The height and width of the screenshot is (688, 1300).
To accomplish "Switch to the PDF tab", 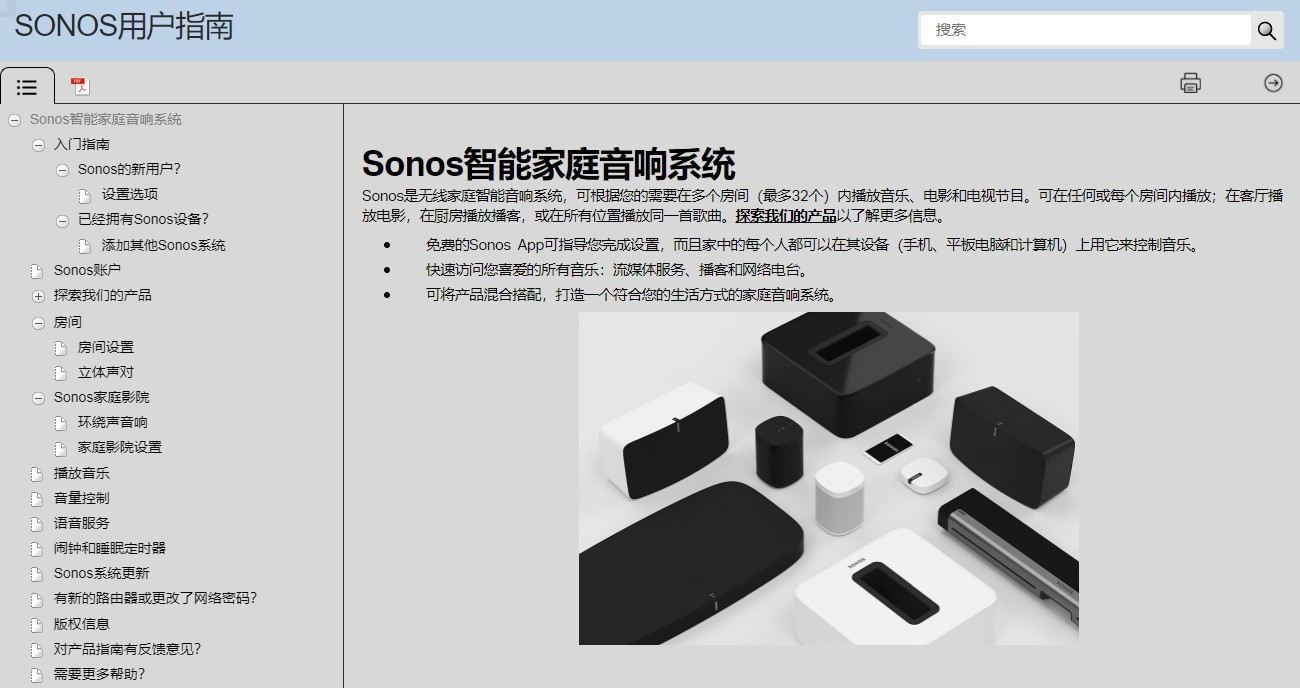I will pos(80,84).
